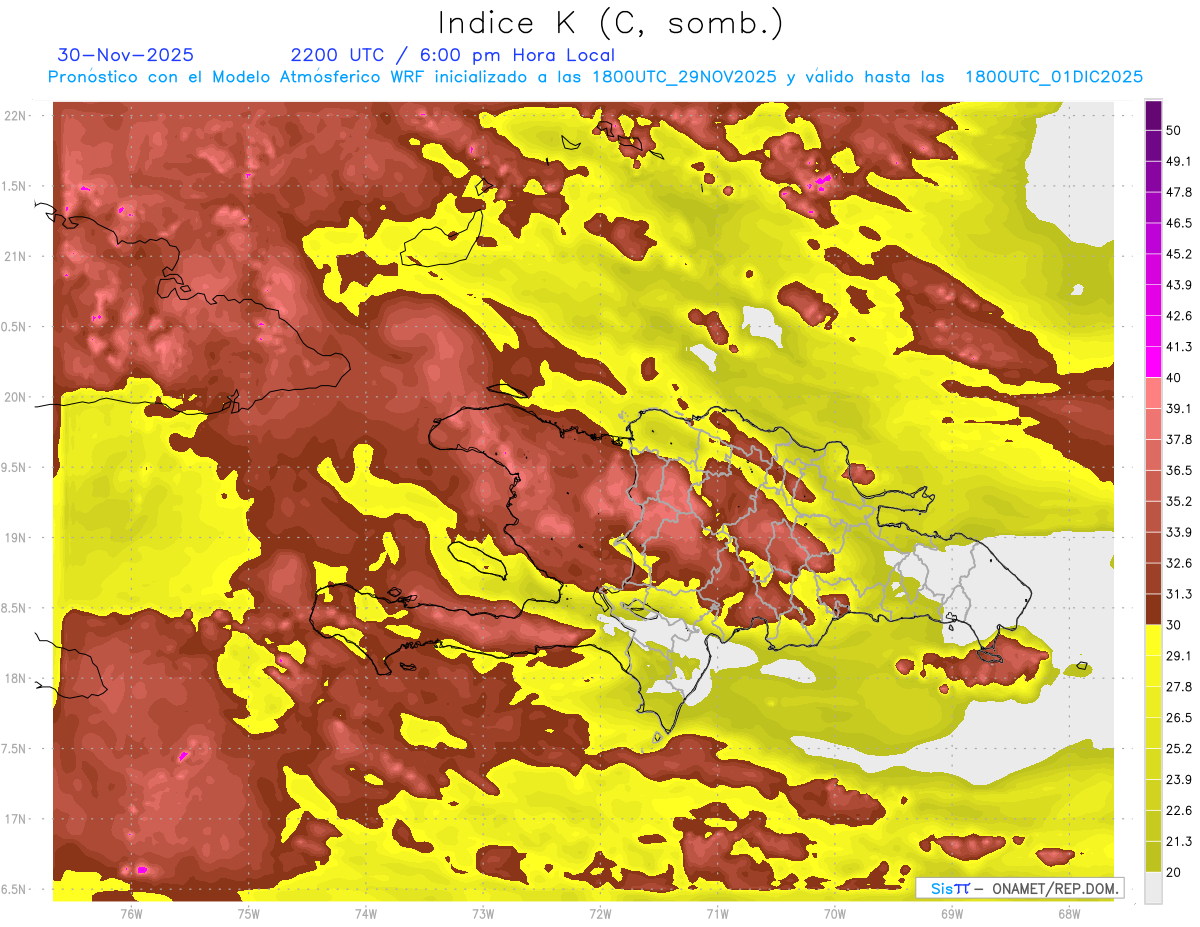Click the '73W' longitude label
The height and width of the screenshot is (927, 1200).
(483, 913)
